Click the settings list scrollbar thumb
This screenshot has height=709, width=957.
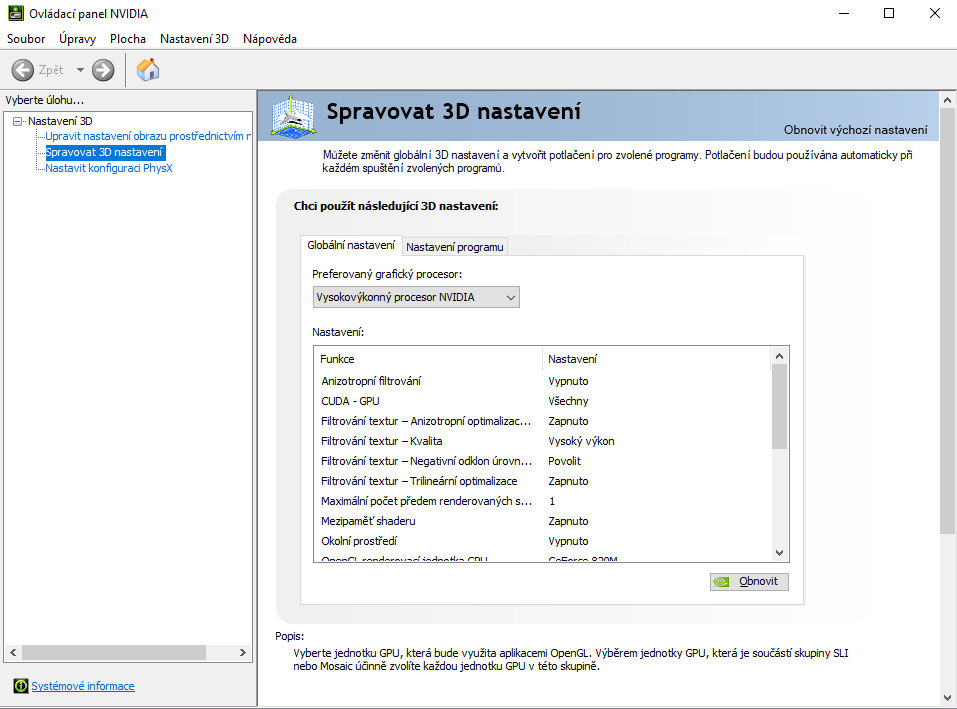[779, 406]
